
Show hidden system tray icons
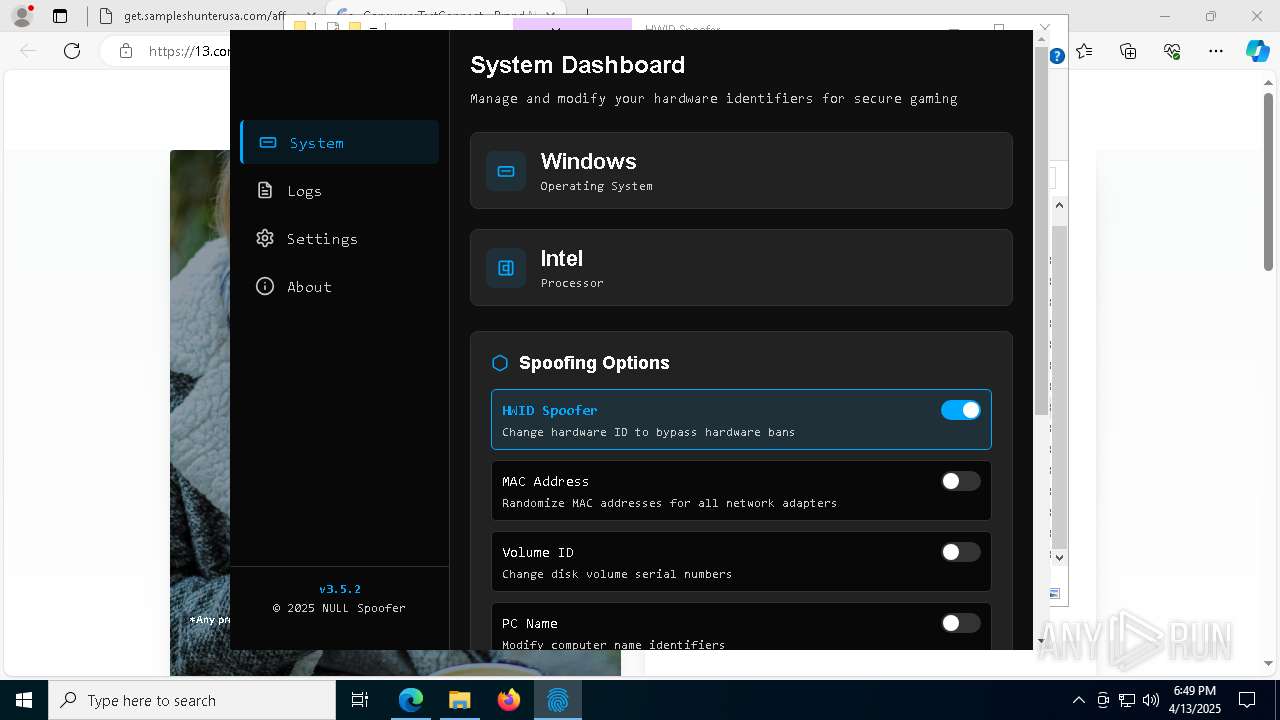(1078, 700)
